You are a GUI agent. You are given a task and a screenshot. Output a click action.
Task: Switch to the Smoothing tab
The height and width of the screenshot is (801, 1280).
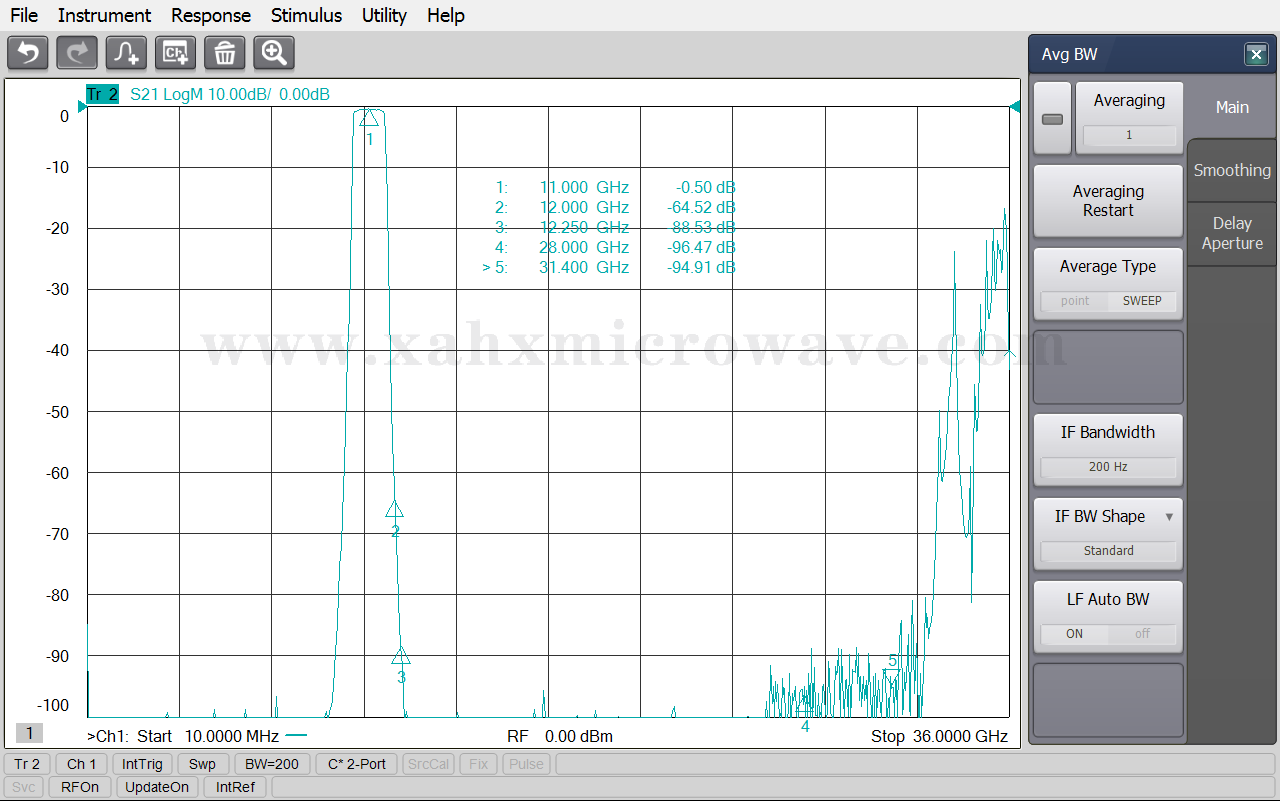click(1232, 170)
